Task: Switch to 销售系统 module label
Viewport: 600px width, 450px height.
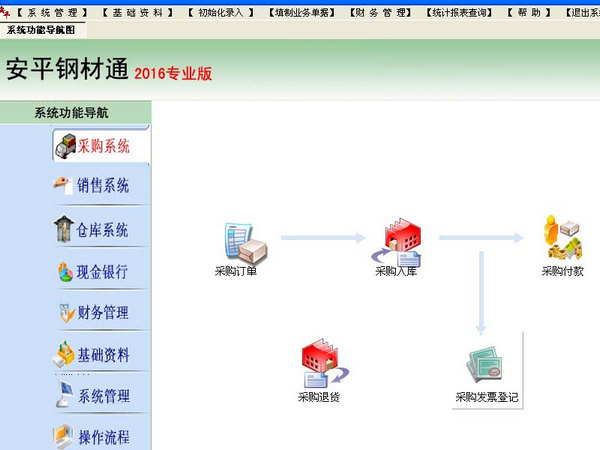Action: tap(103, 186)
